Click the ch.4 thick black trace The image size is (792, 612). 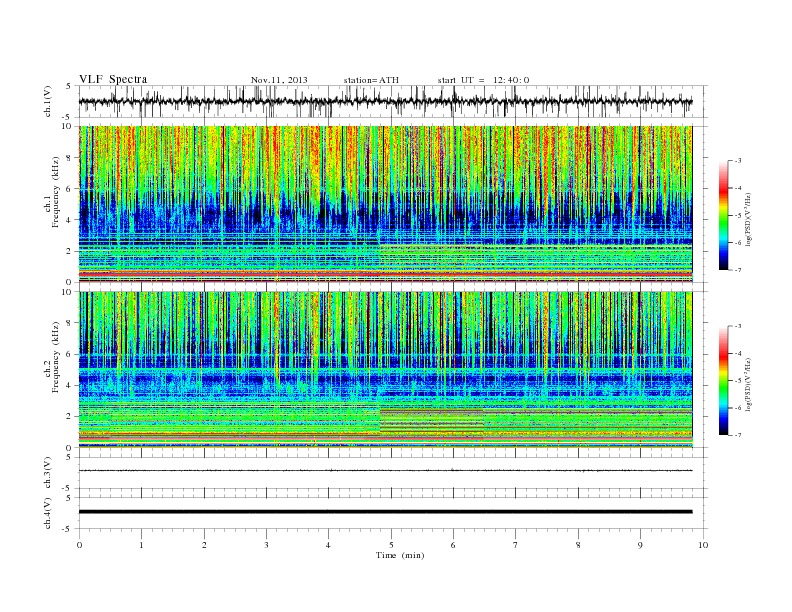[x=385, y=512]
